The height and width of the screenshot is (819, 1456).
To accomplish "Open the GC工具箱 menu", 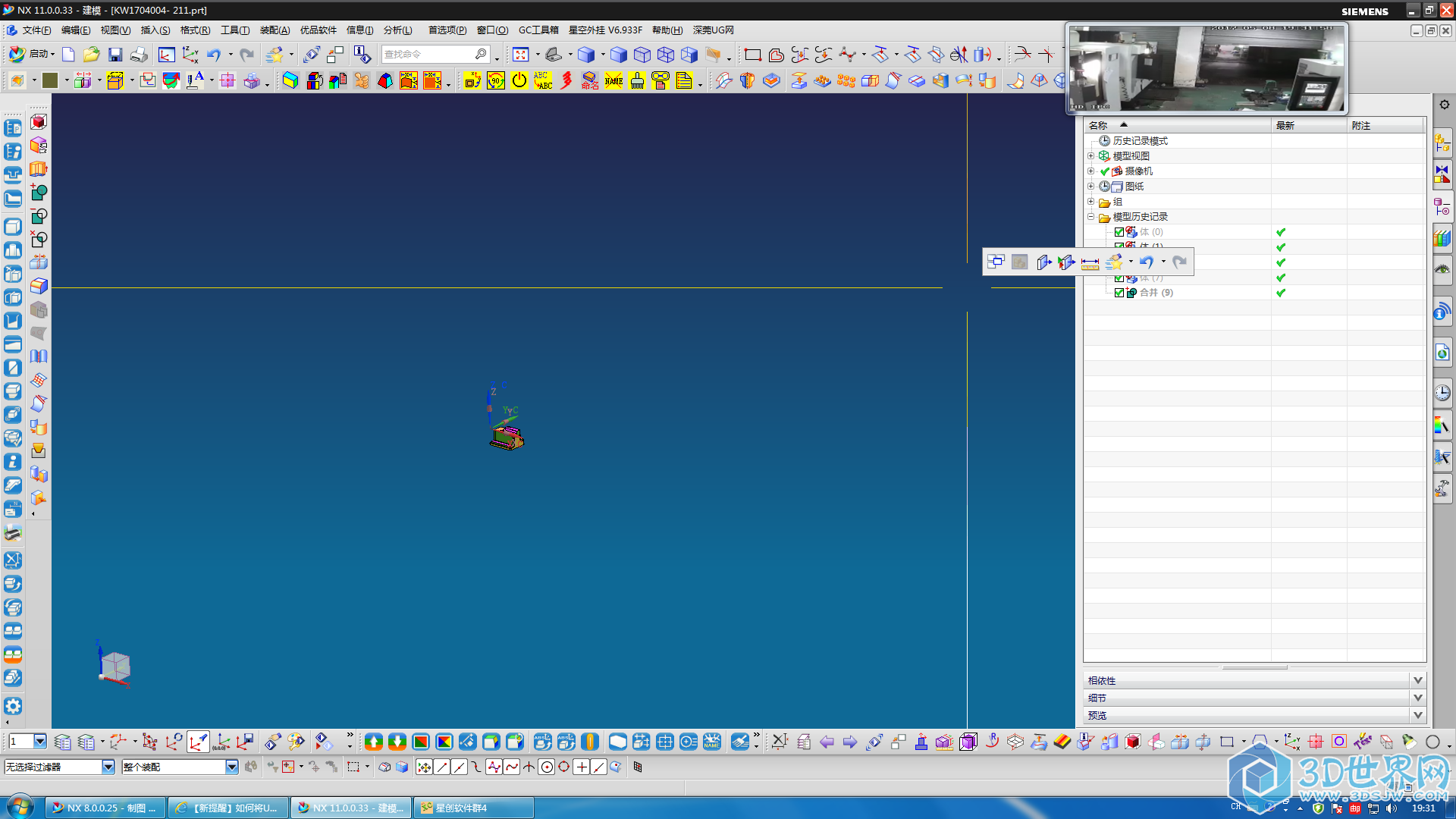I will (x=538, y=30).
